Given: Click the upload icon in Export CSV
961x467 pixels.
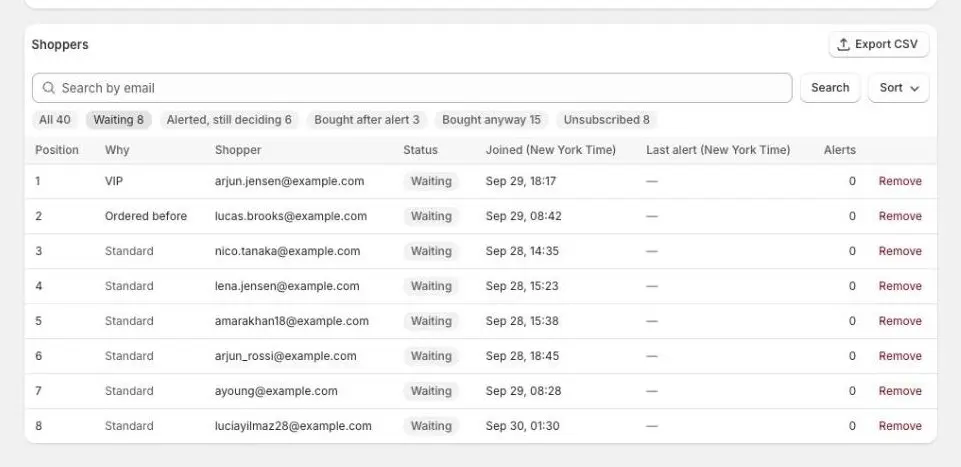Looking at the screenshot, I should tap(843, 44).
